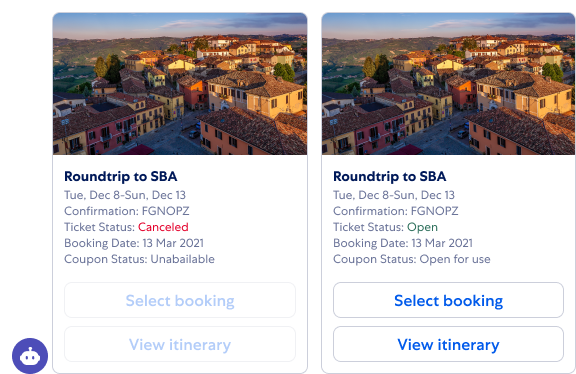This screenshot has width=576, height=374.
Task: Click Confirmation FGNOPZ on the Open ticket card
Action: 396,211
